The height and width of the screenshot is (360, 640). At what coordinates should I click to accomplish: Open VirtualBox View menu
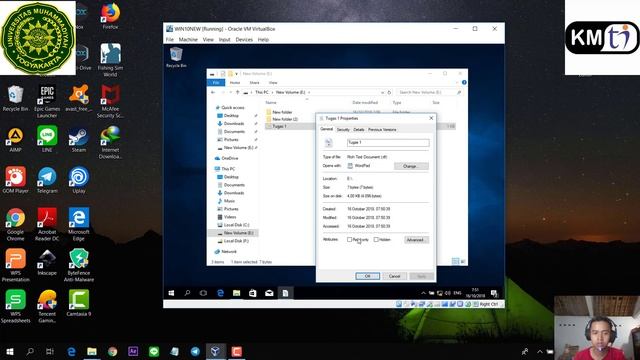[x=208, y=40]
